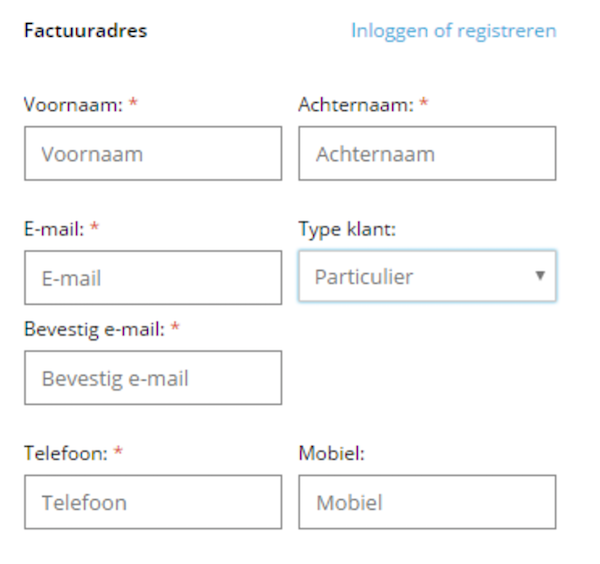The width and height of the screenshot is (600, 564).
Task: Click the Voornaam label text
Action: click(72, 105)
